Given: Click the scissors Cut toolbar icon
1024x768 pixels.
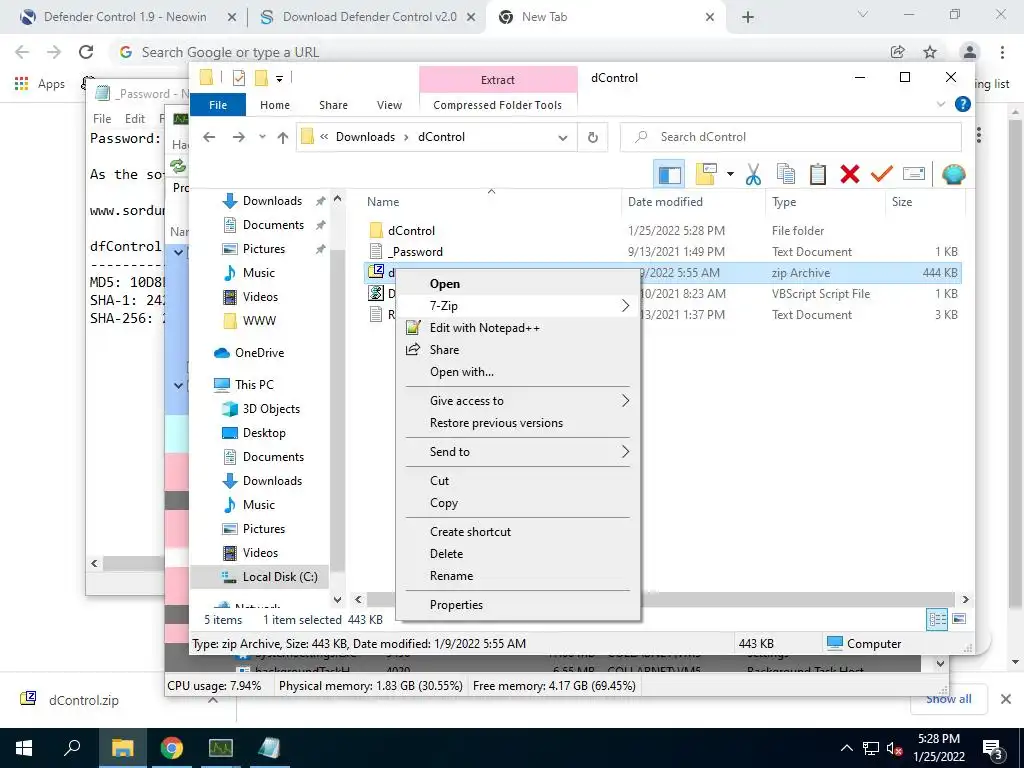Looking at the screenshot, I should pos(753,174).
